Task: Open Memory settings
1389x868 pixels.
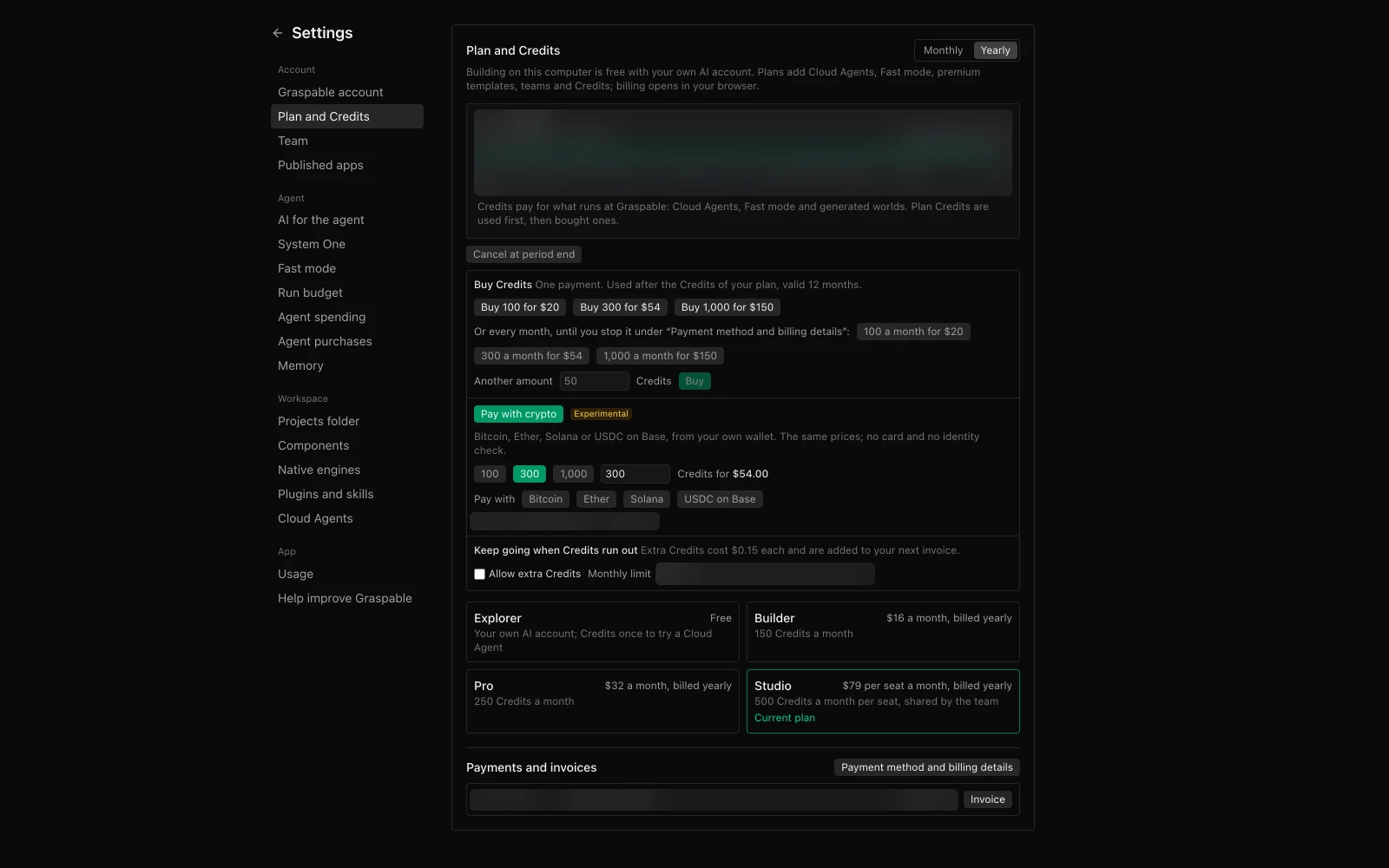Action: tap(347, 365)
